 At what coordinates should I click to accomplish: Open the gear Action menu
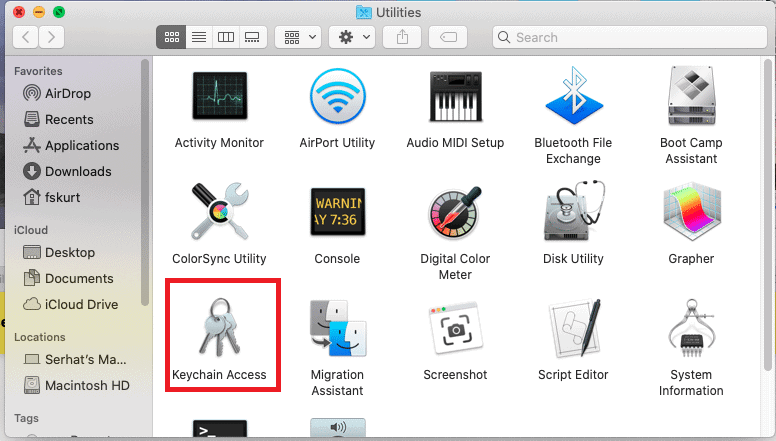[352, 37]
